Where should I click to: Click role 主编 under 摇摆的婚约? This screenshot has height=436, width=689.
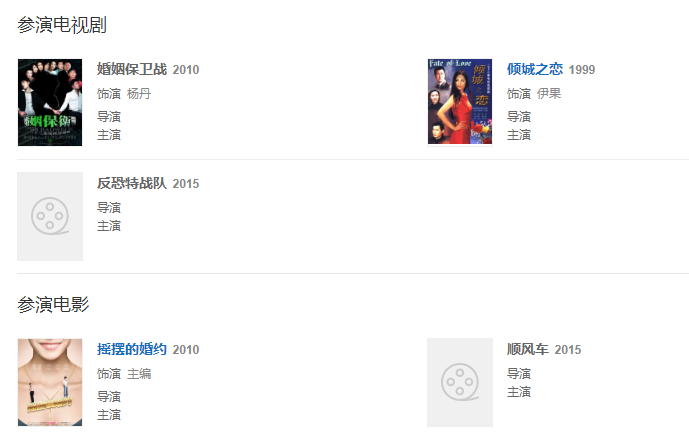(139, 374)
